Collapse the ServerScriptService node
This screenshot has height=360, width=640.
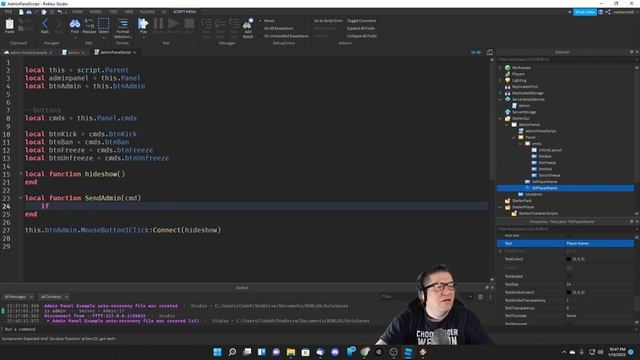501,99
